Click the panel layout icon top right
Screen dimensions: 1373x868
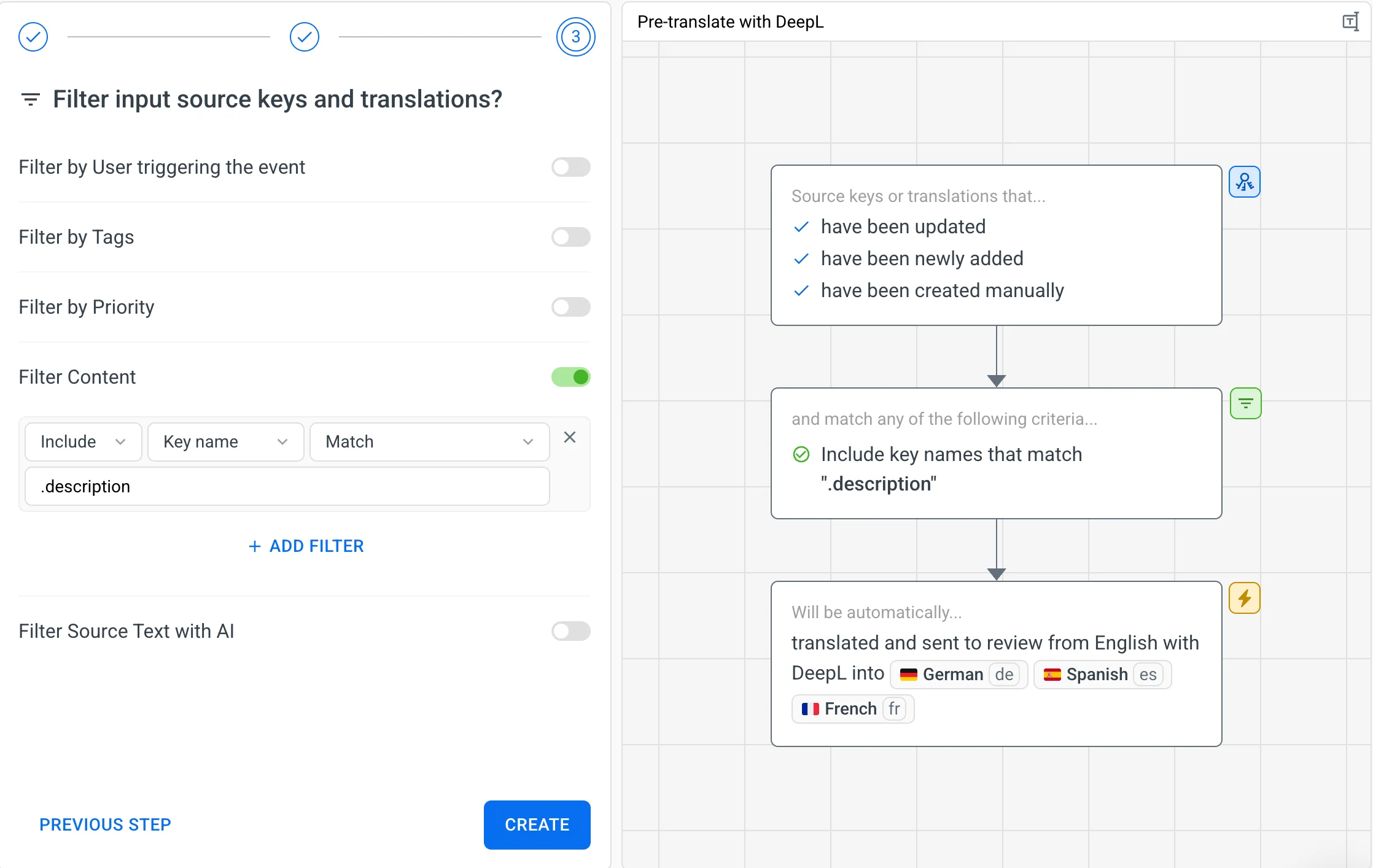point(1350,22)
